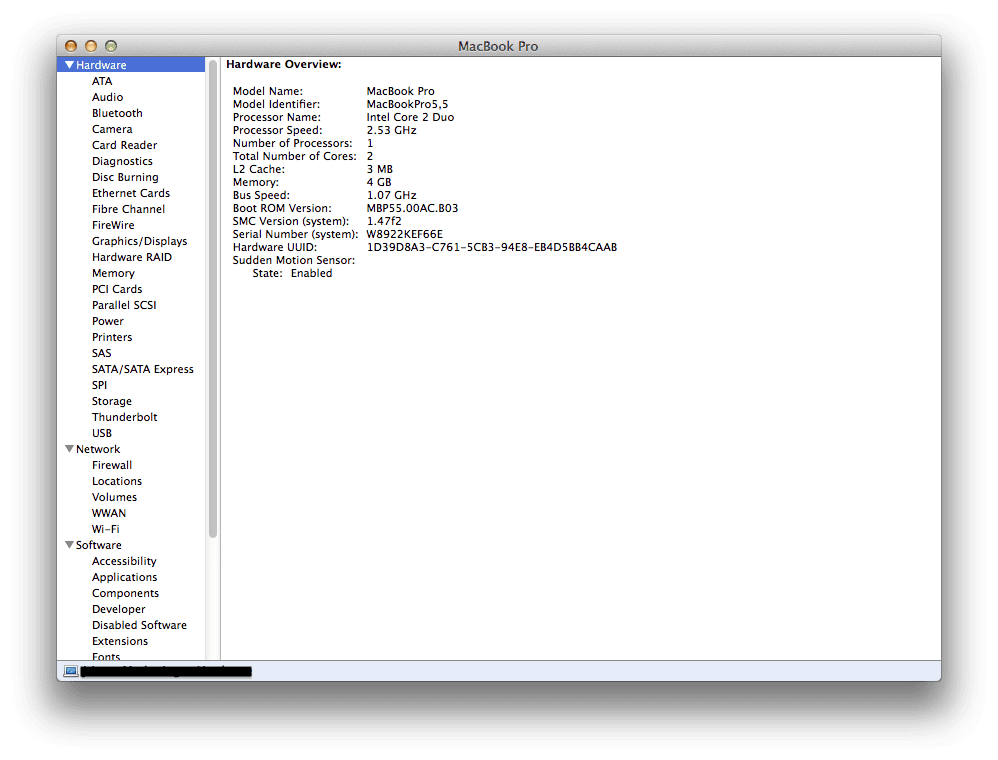Select Applications under Software
This screenshot has height=760, width=998.
(124, 577)
